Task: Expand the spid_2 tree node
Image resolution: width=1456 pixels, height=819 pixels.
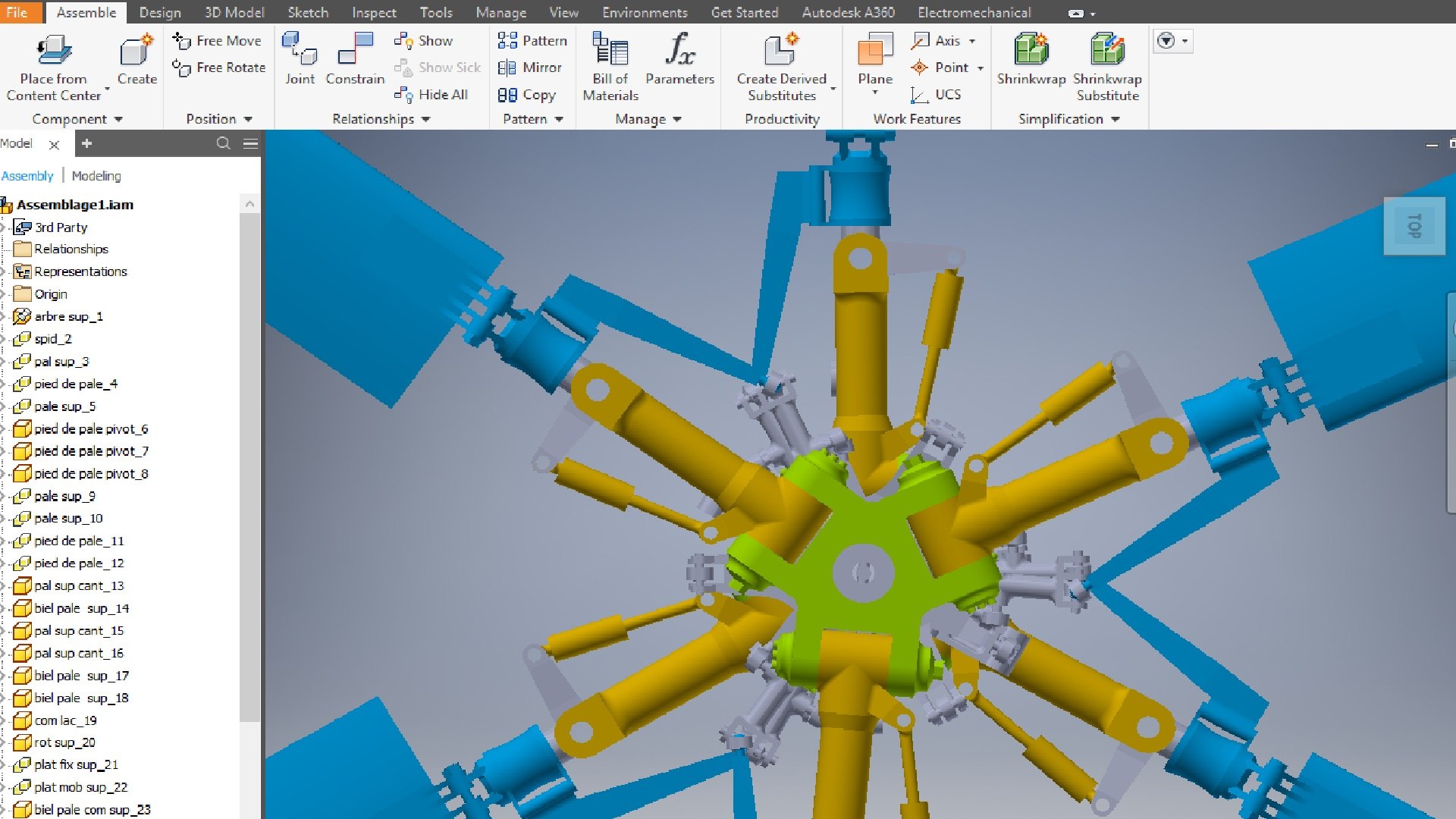Action: 4,339
